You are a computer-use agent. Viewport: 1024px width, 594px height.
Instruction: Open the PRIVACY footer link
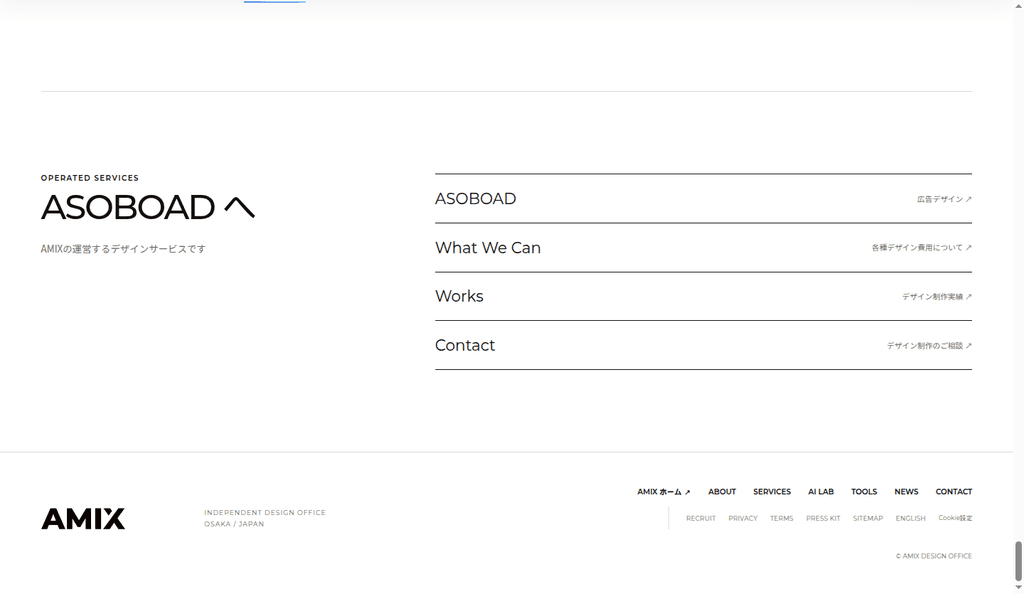point(743,518)
